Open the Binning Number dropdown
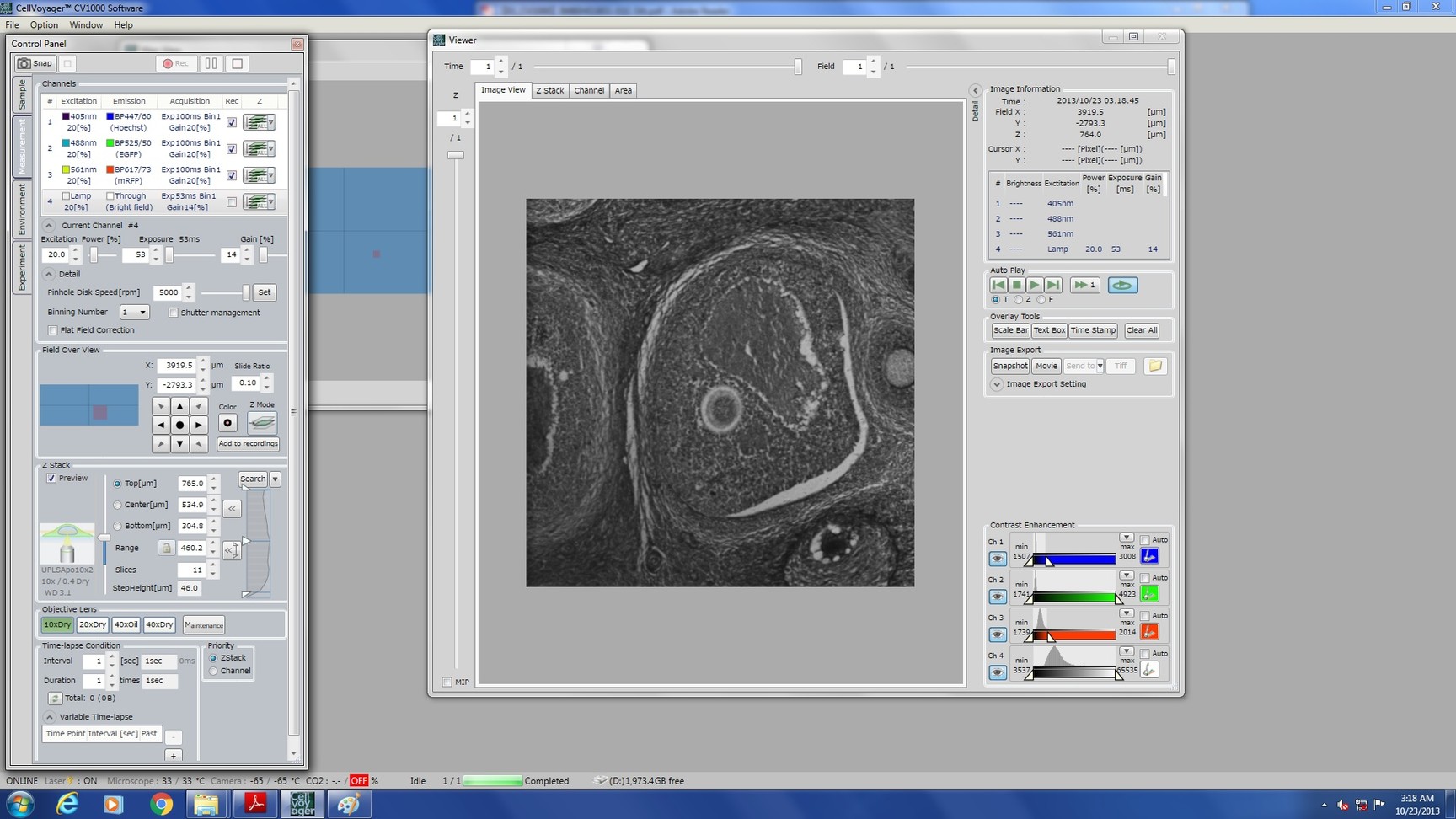Screen dimensions: 1456x819 [134, 312]
